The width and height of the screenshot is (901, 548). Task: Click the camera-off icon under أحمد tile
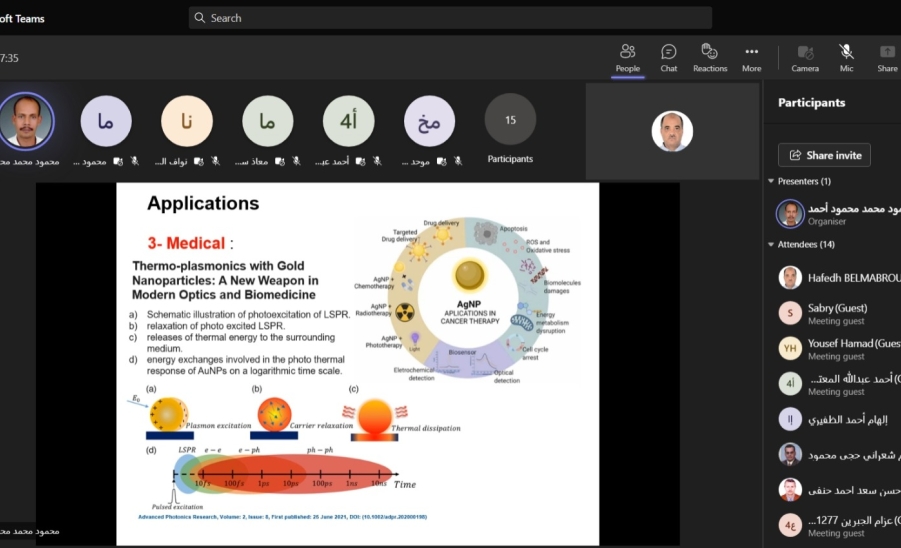(361, 161)
